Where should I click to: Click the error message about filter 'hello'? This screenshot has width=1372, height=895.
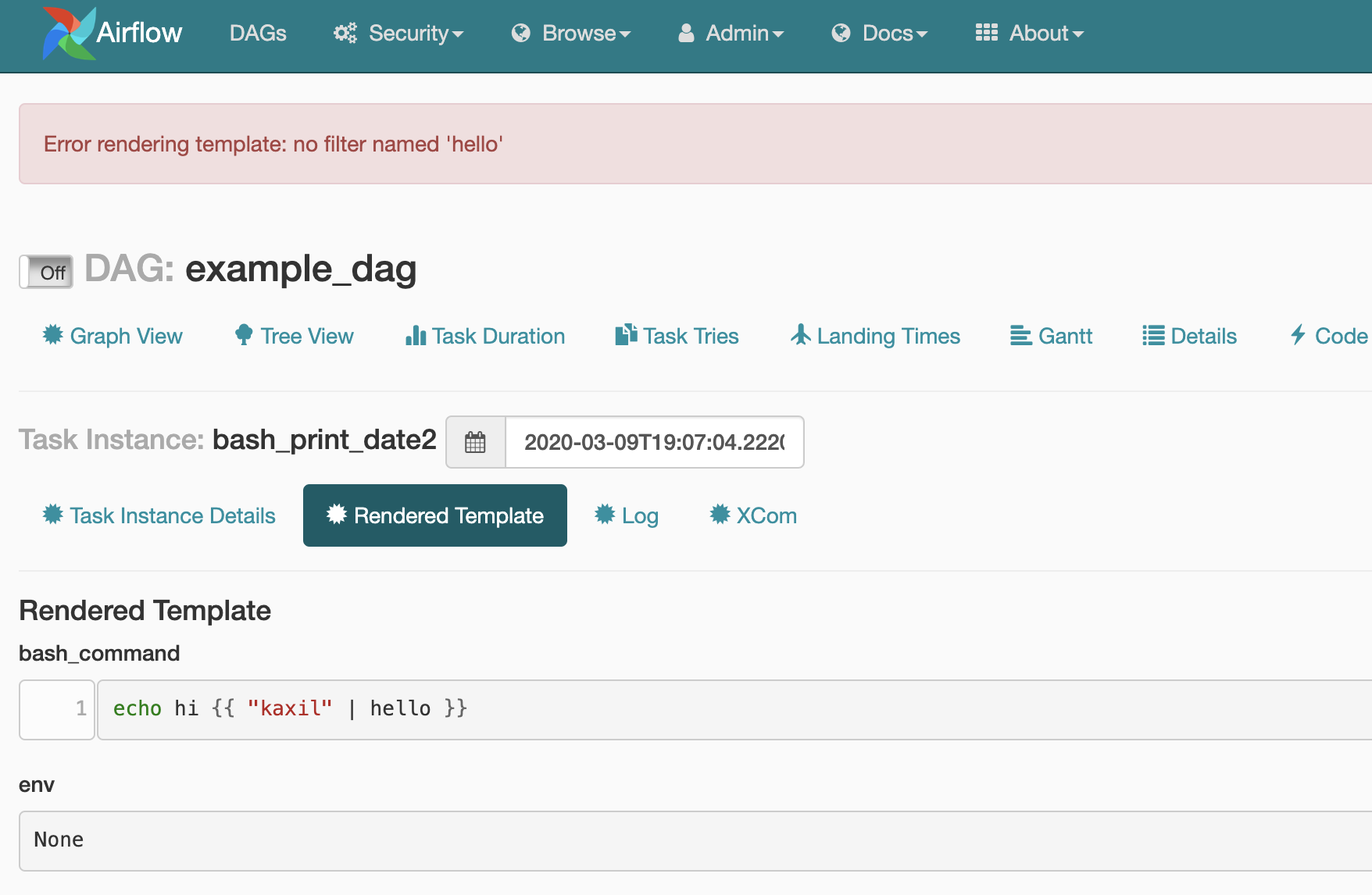[x=273, y=144]
